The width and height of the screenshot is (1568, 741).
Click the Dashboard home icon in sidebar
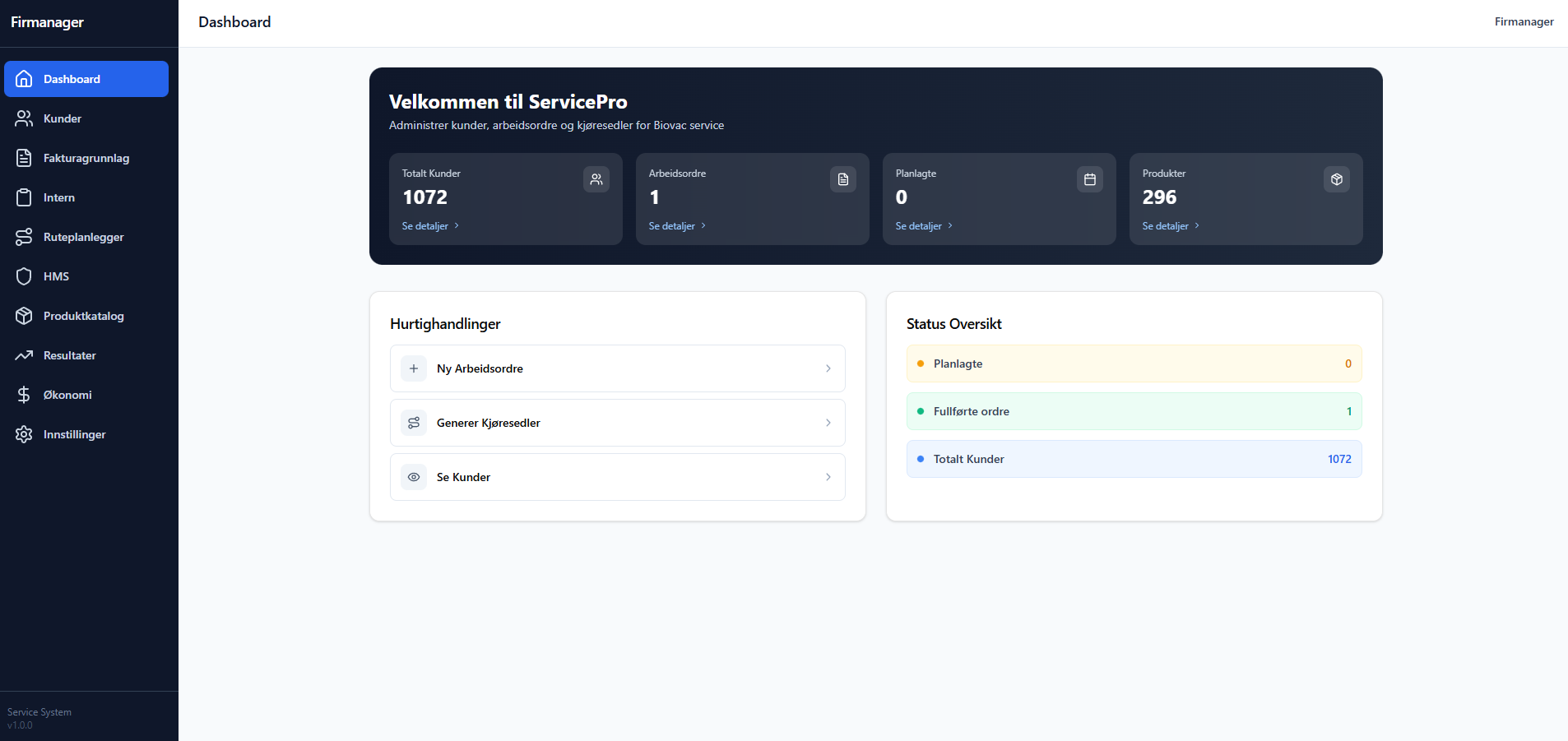(24, 79)
